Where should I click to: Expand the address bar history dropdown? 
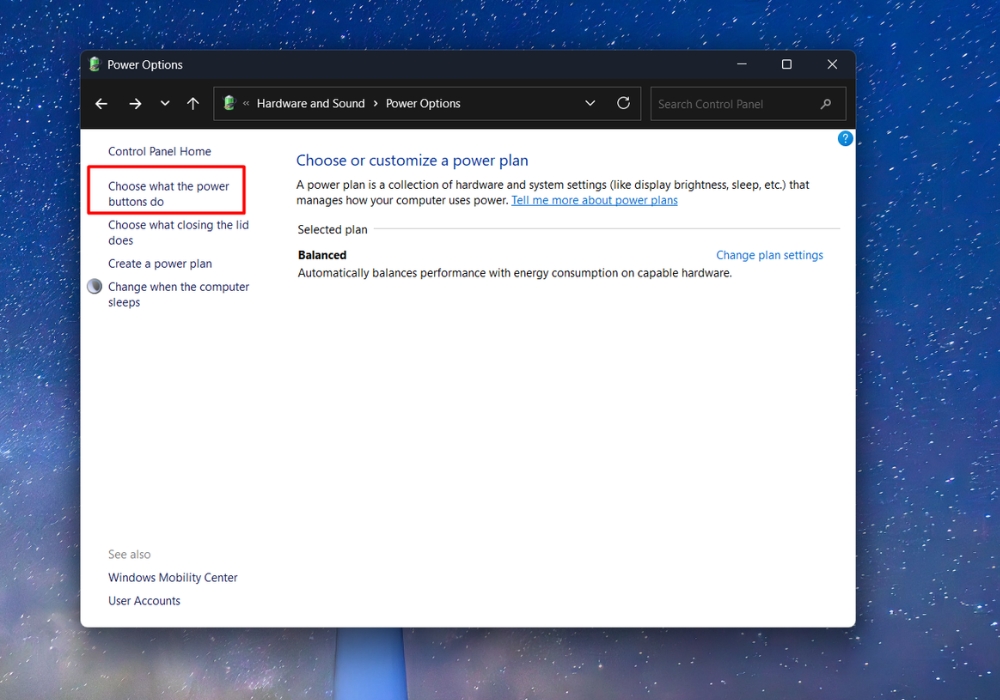click(590, 103)
